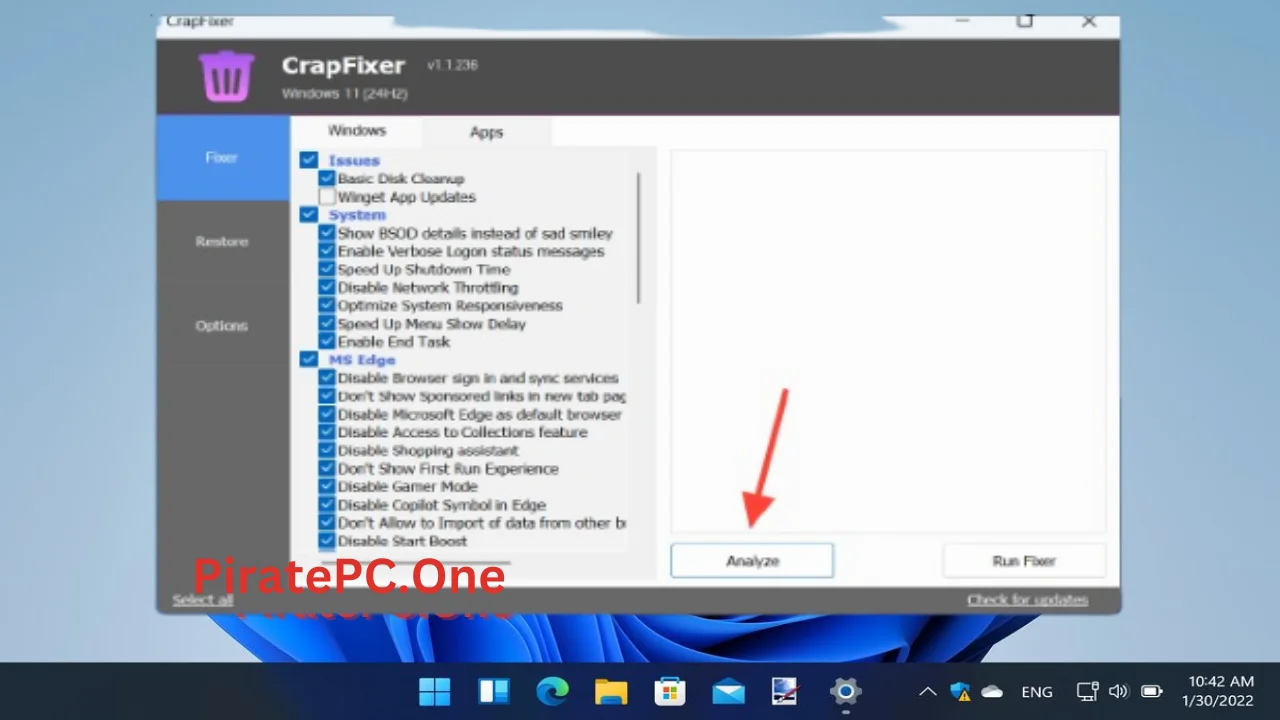Uncheck Speed Up Shutdown Time

click(327, 269)
